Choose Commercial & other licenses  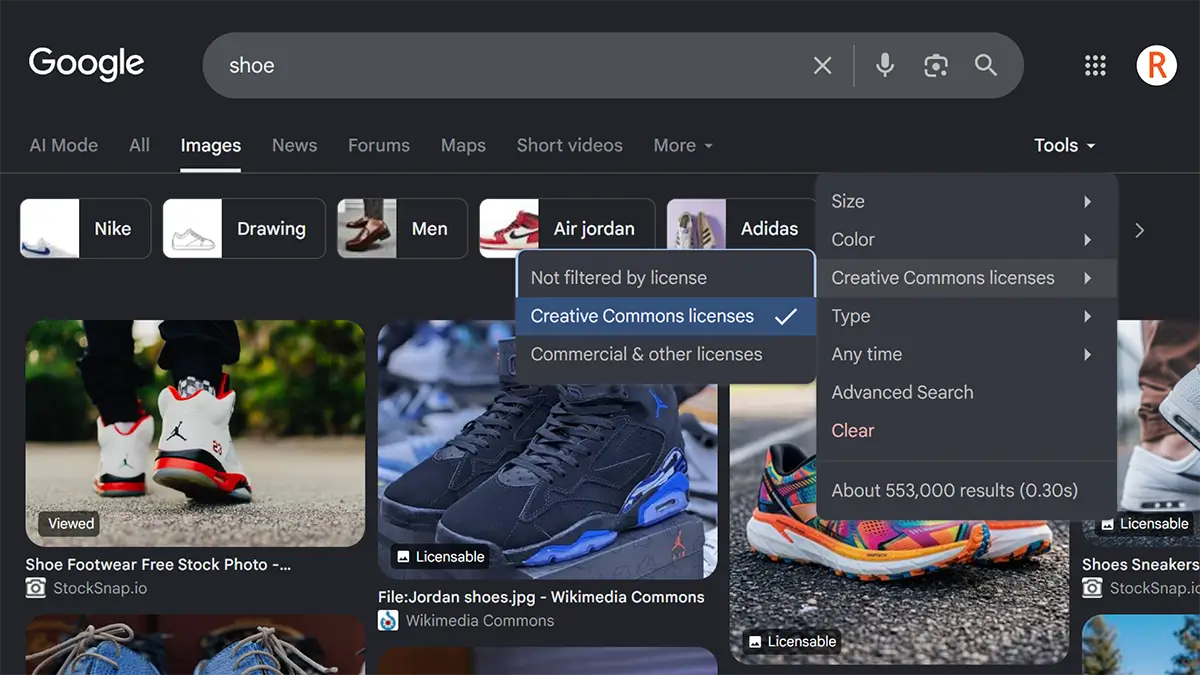point(666,354)
